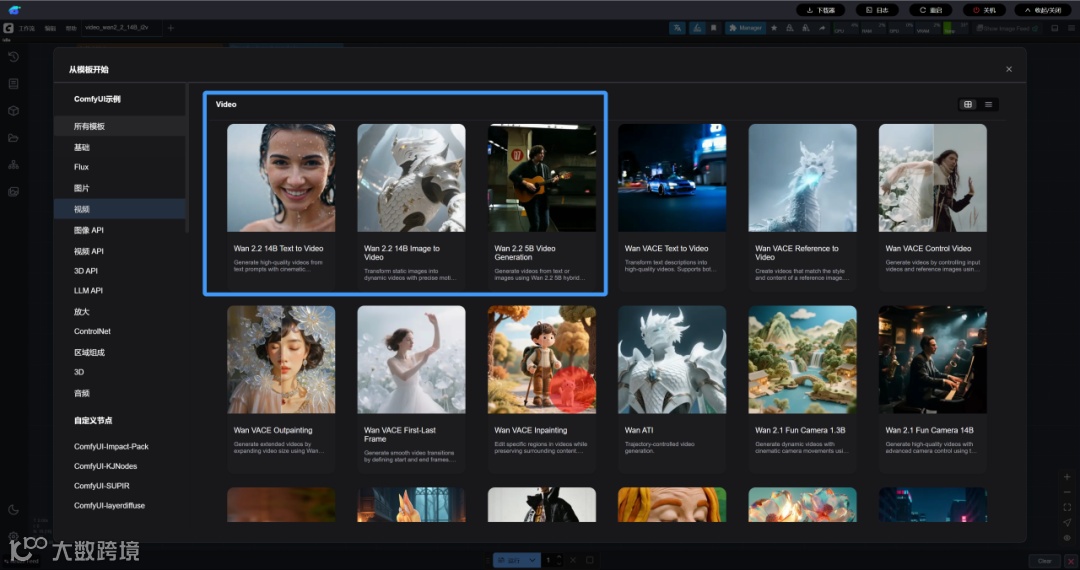The image size is (1080, 570).
Task: Close the template dialog
Action: [x=1009, y=70]
